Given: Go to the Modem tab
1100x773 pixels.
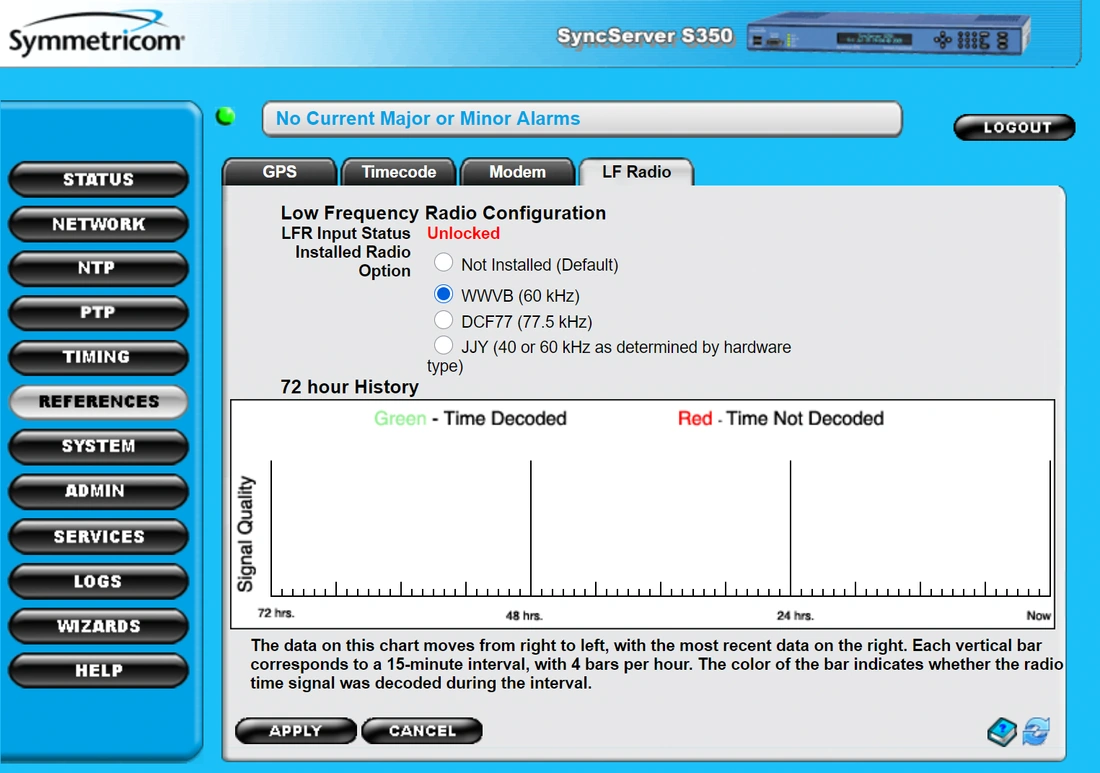Looking at the screenshot, I should [x=517, y=172].
